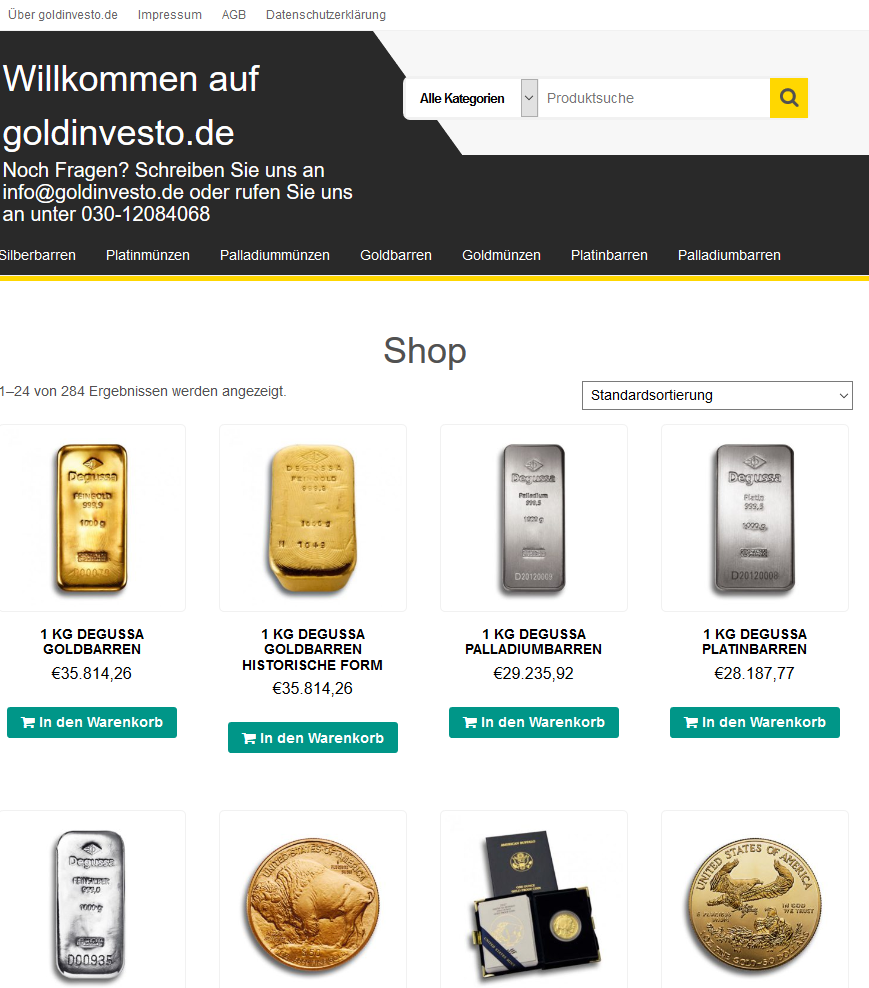The width and height of the screenshot is (869, 988).
Task: Expand the Standardsortierung sorting dropdown
Action: click(x=717, y=395)
